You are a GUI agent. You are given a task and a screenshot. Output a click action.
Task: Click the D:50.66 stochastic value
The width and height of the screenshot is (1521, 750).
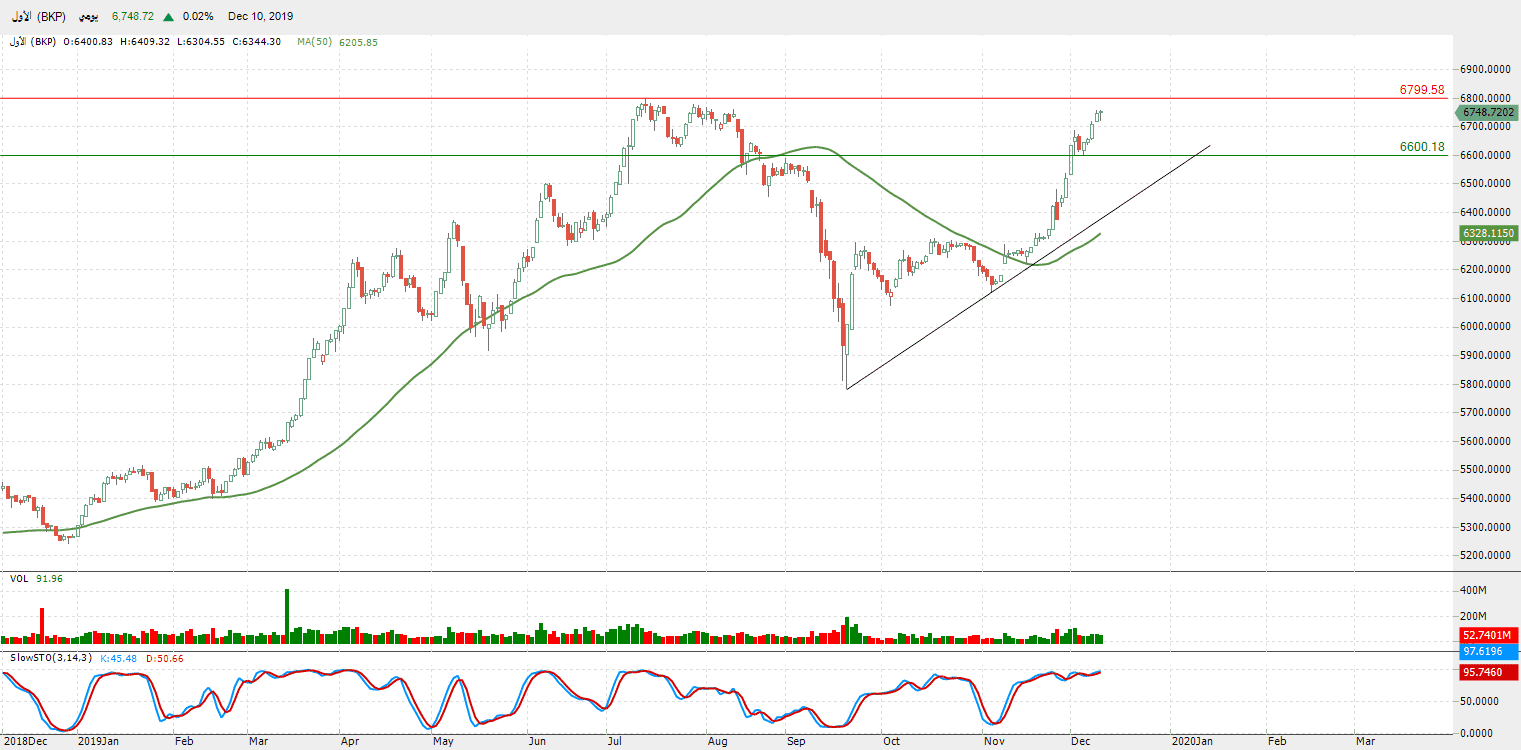tap(164, 658)
